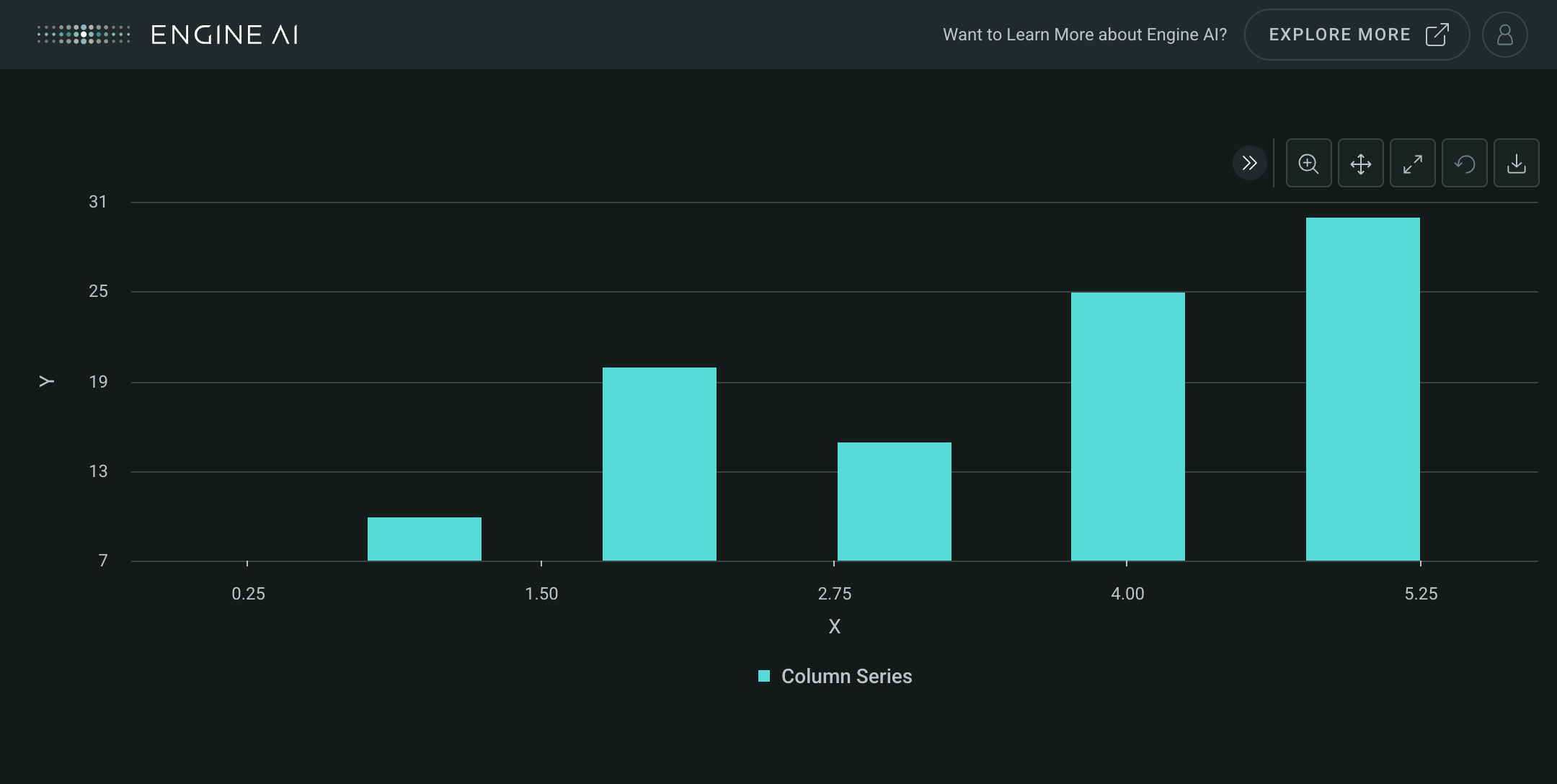Screen dimensions: 1557x784
Task: Select the pan move tool
Action: (x=1360, y=163)
